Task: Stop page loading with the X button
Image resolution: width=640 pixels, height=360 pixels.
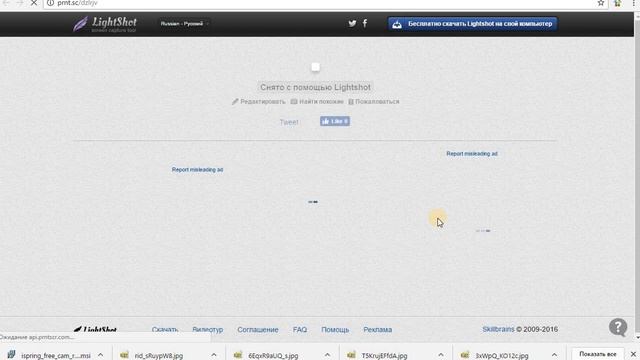Action: coord(34,3)
